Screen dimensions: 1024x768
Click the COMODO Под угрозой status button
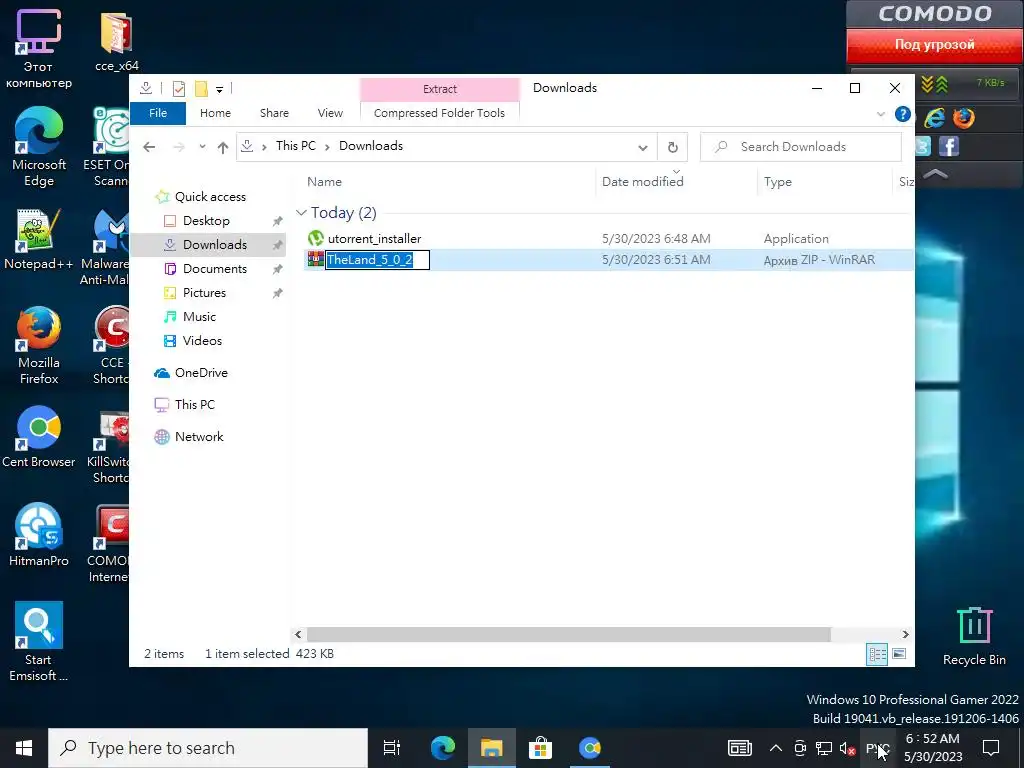(x=935, y=46)
